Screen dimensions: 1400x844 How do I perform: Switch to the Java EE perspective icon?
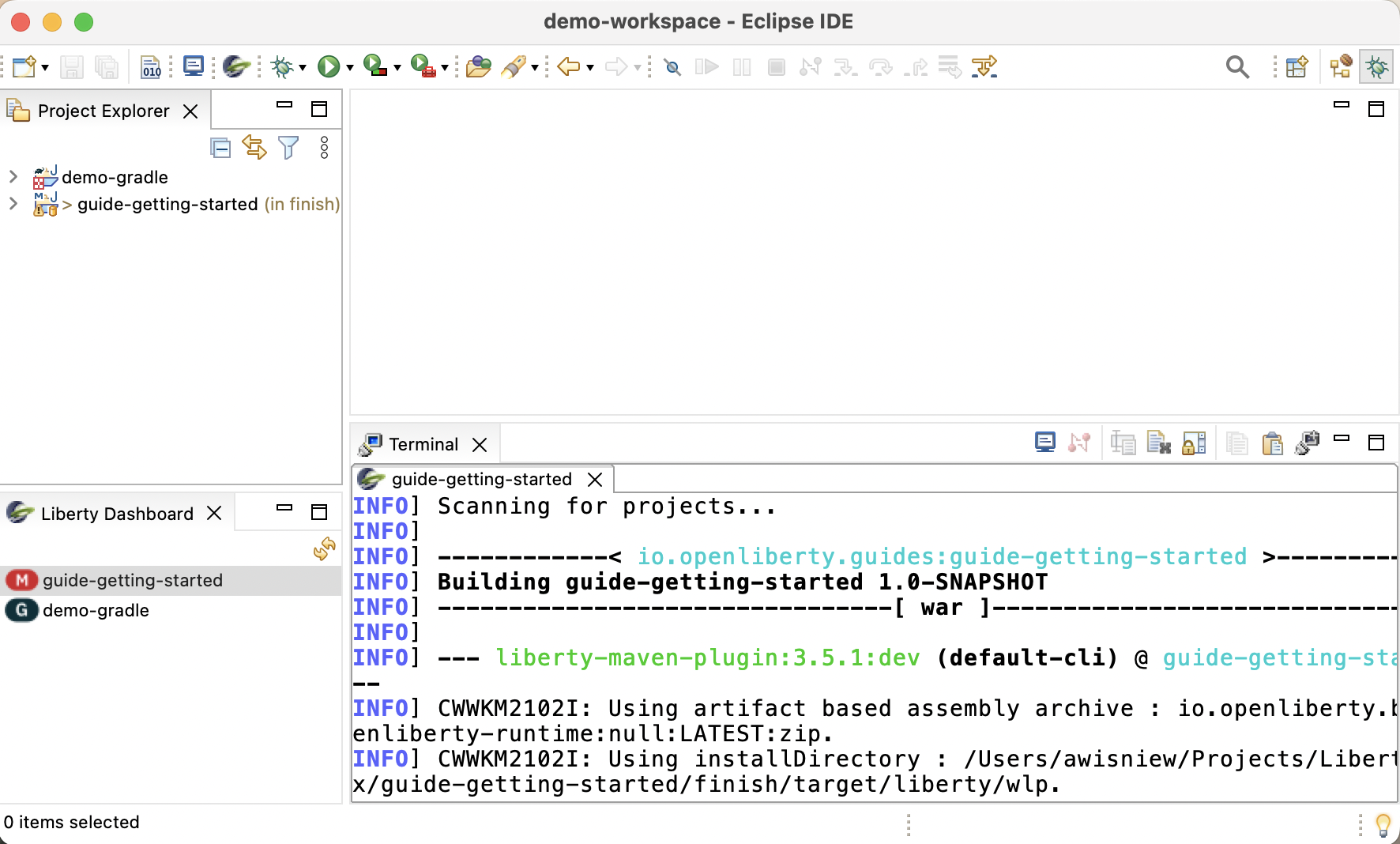[1341, 66]
